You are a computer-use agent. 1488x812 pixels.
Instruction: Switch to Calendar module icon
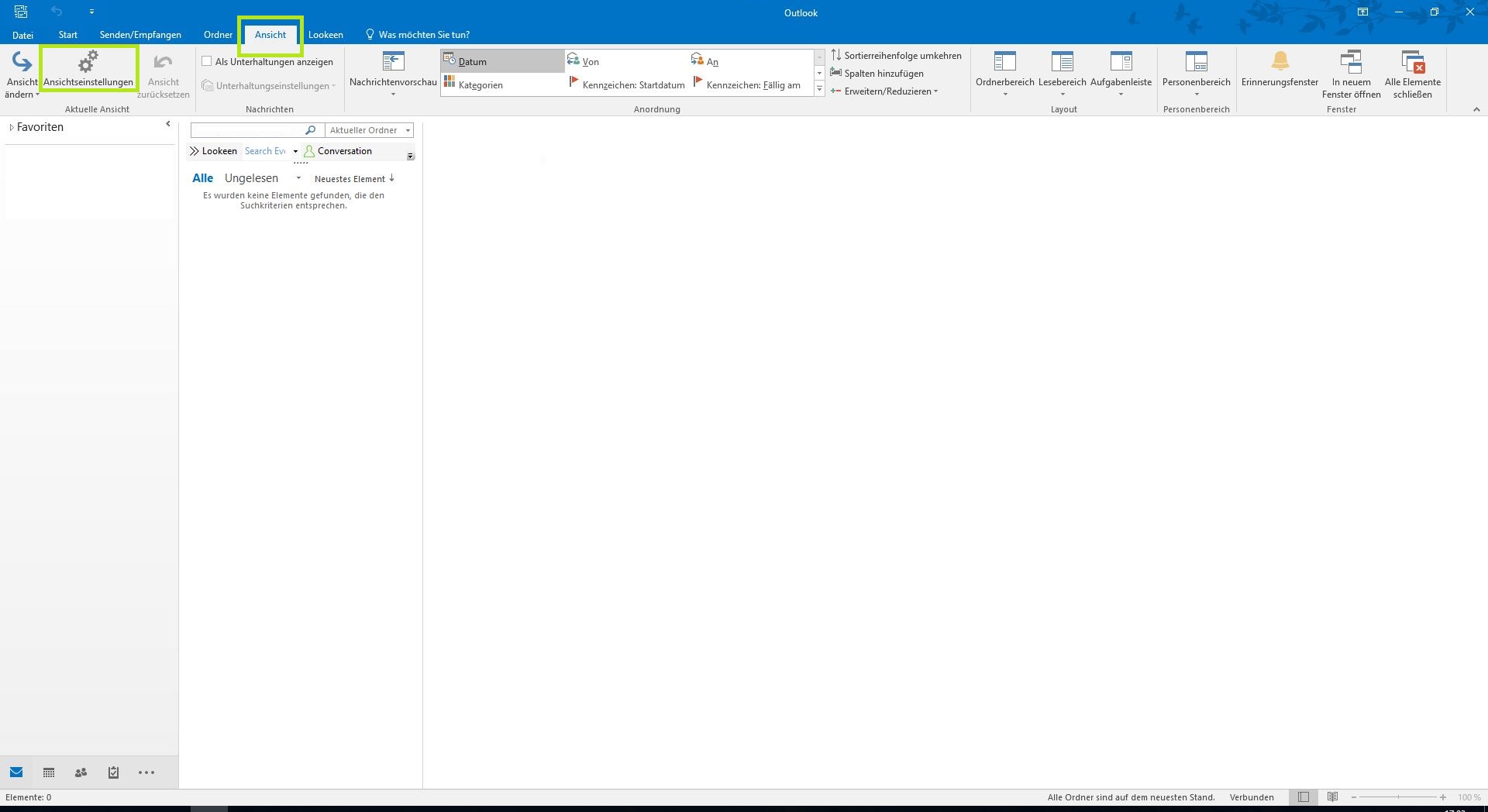[49, 772]
